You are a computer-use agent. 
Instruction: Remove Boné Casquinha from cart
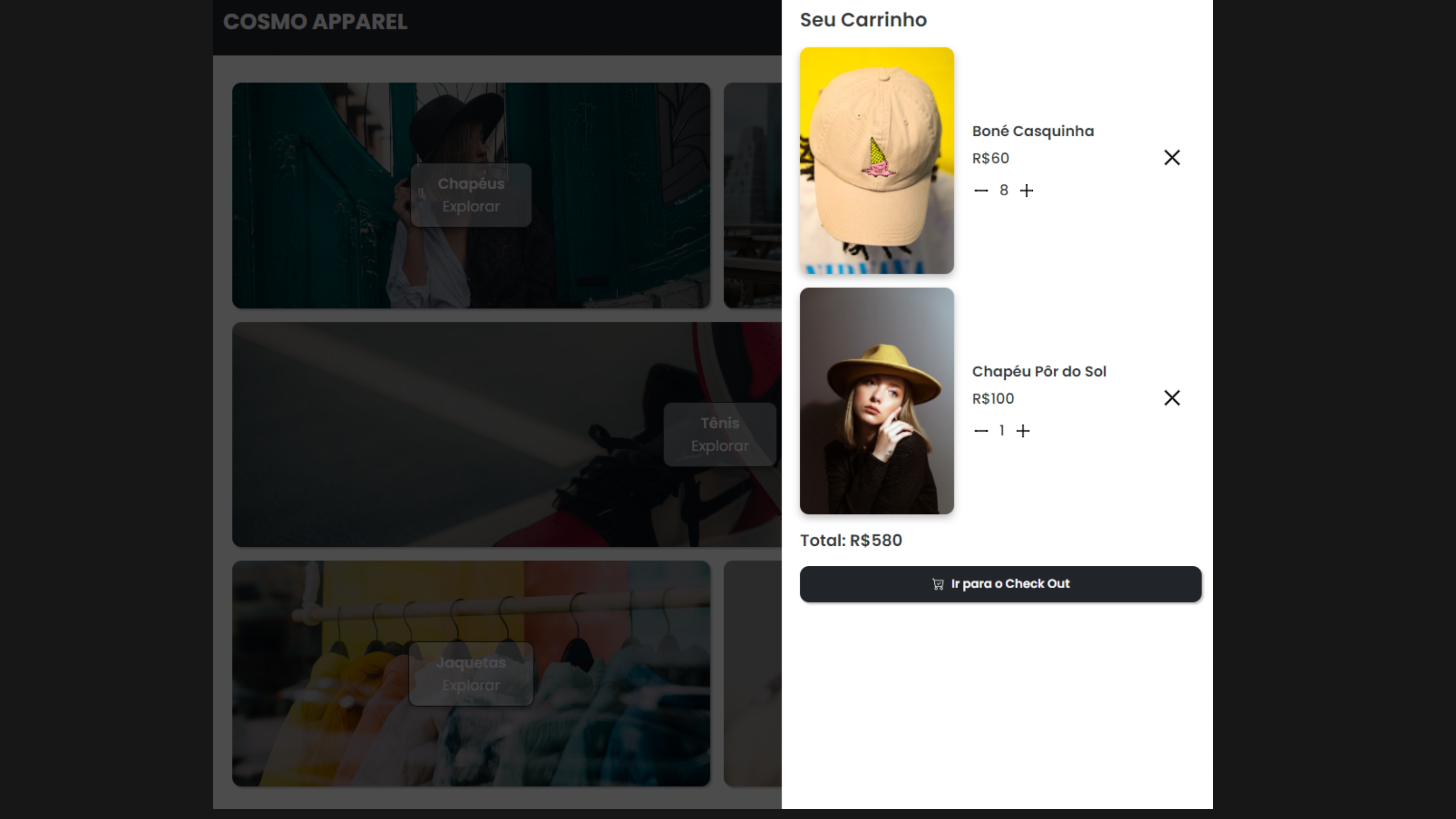1172,158
